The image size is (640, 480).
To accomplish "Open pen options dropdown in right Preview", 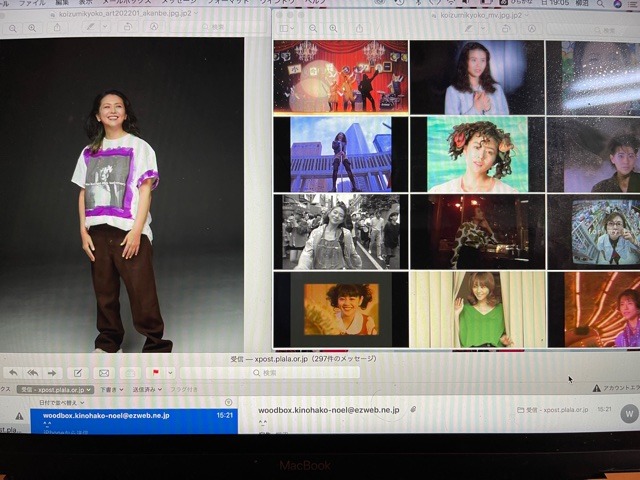I will pyautogui.click(x=484, y=29).
